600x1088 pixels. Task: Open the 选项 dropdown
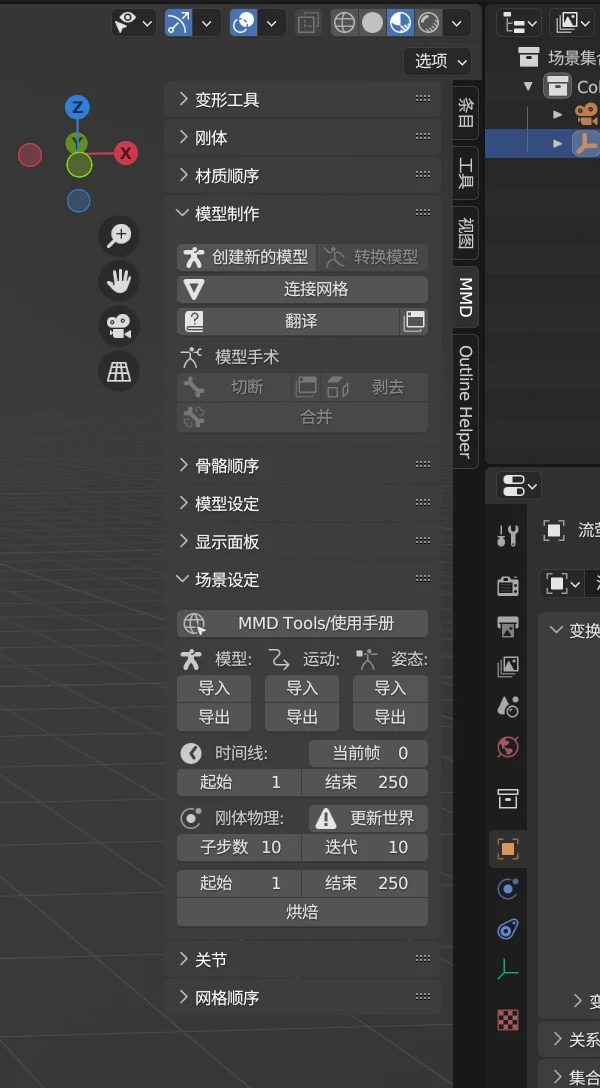click(x=438, y=61)
